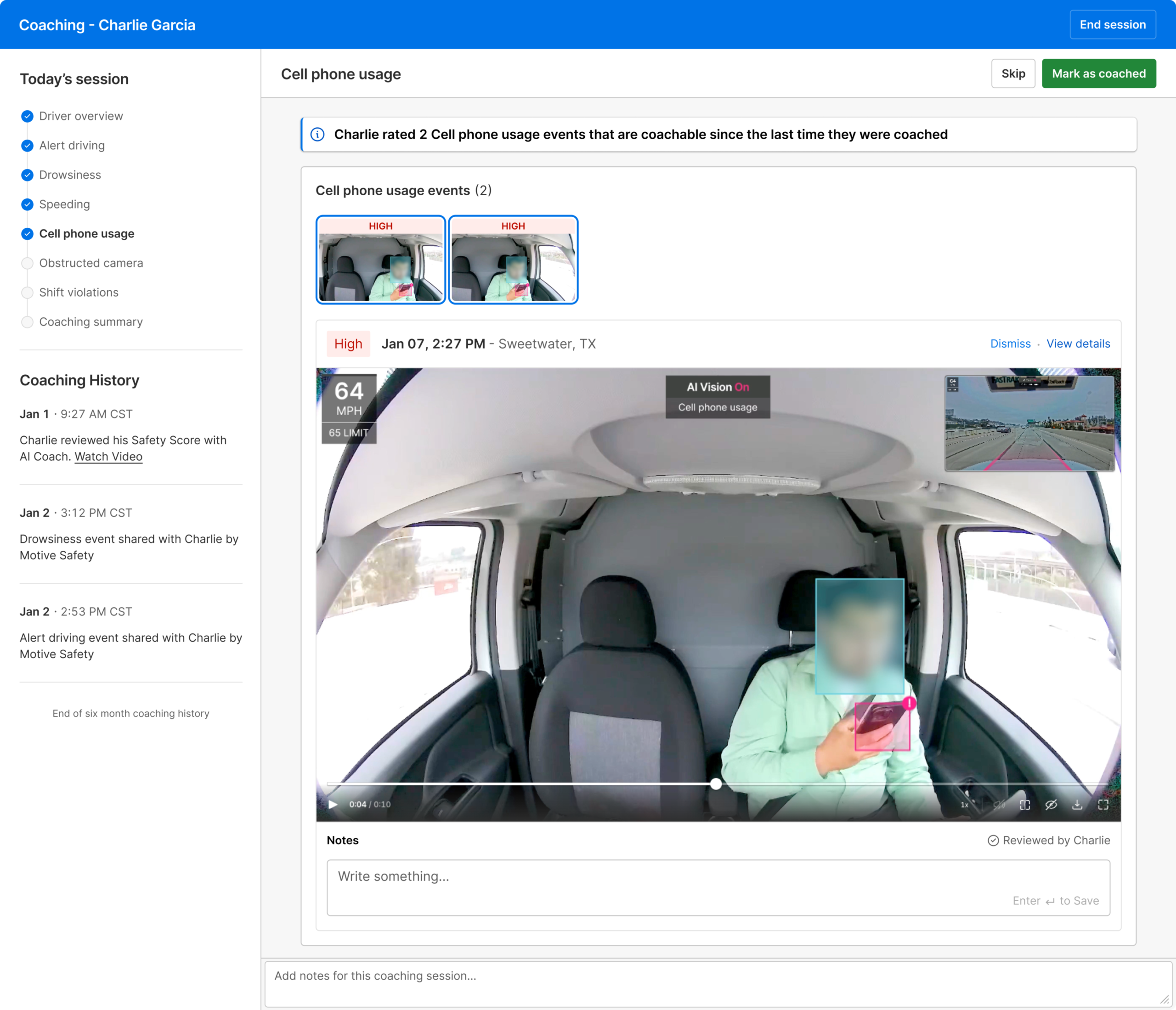Go to the Speeding session step

coord(64,204)
